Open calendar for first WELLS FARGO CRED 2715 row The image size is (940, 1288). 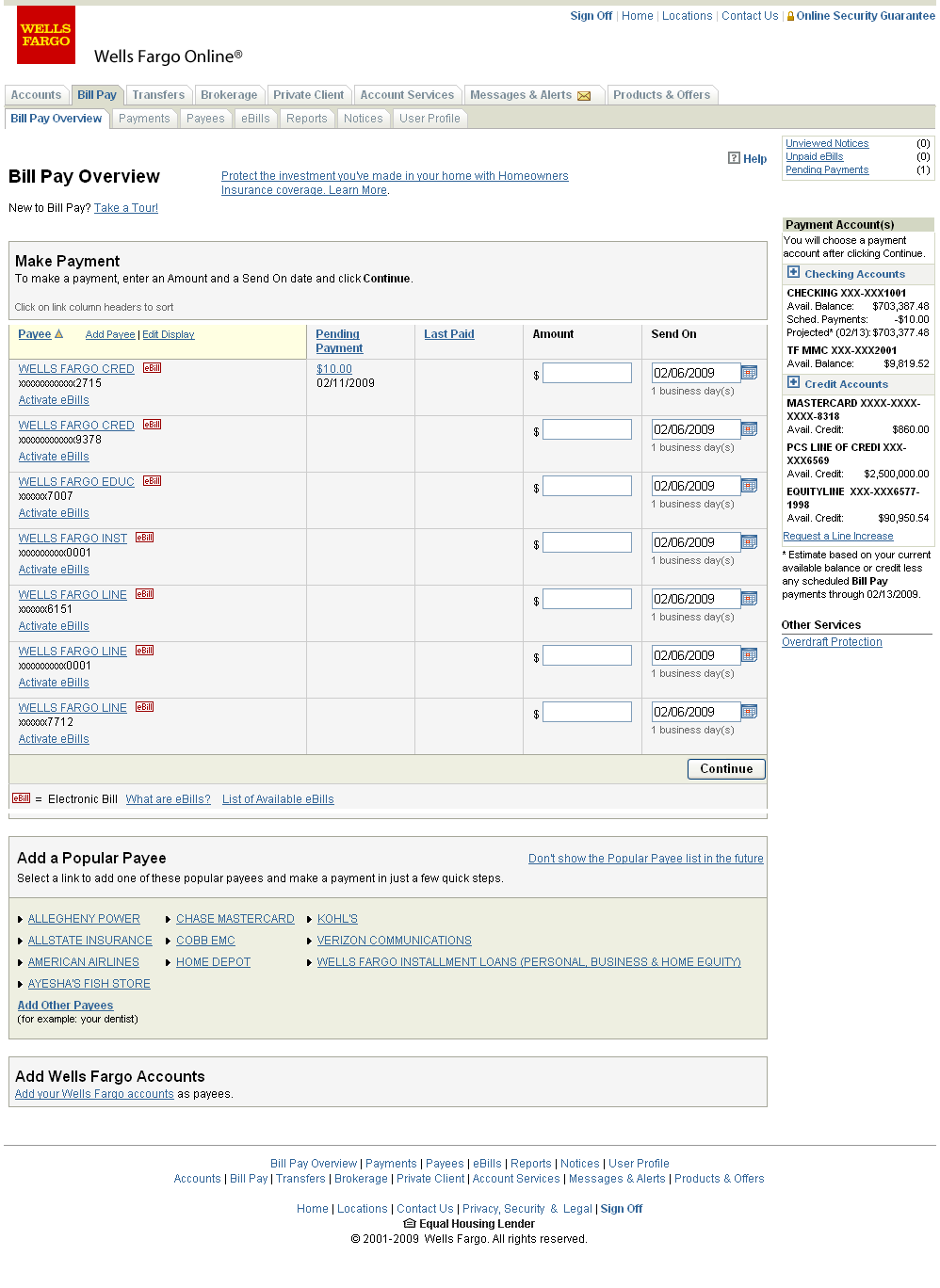[x=750, y=373]
